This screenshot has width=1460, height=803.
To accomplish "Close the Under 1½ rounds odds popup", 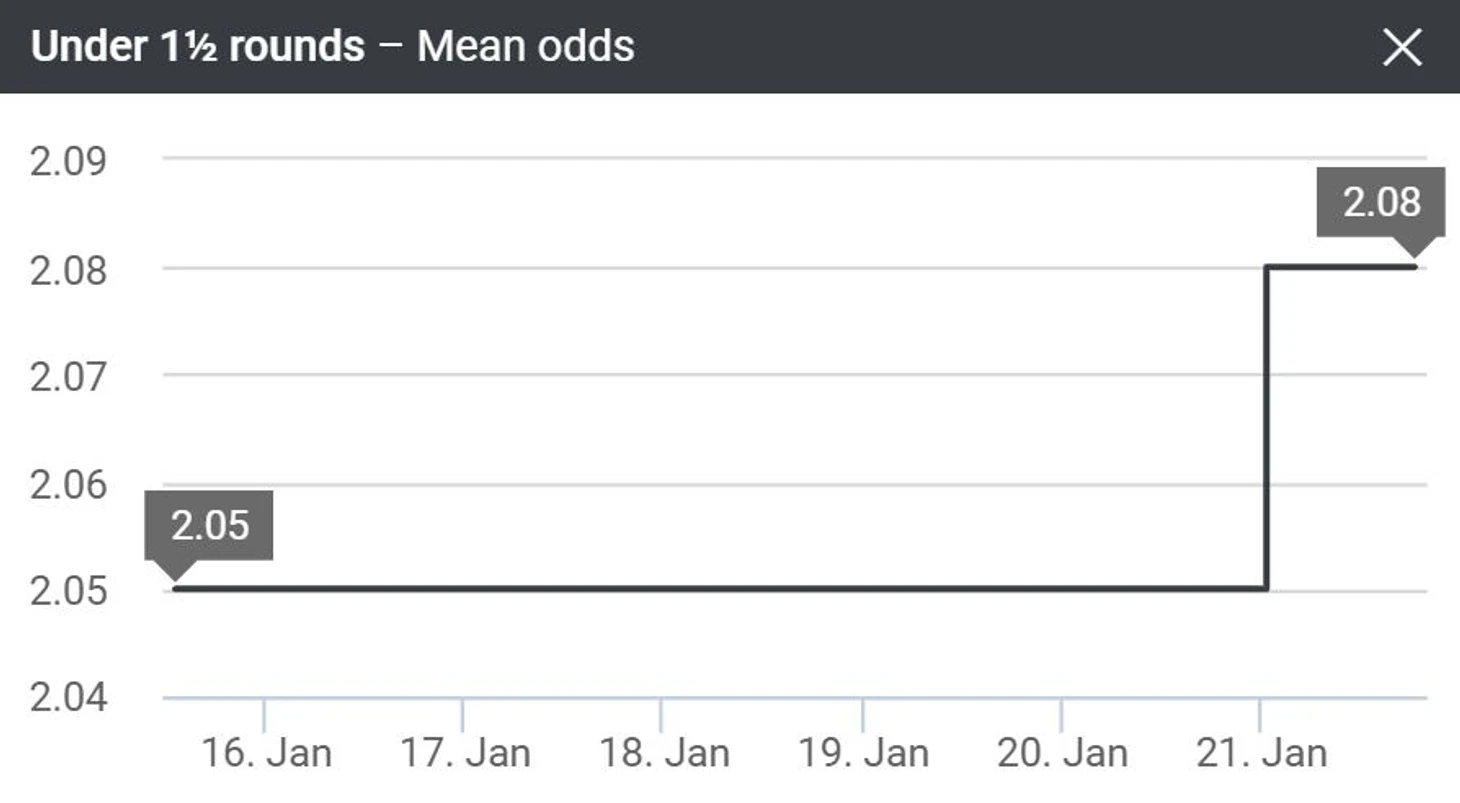I will tap(1402, 47).
